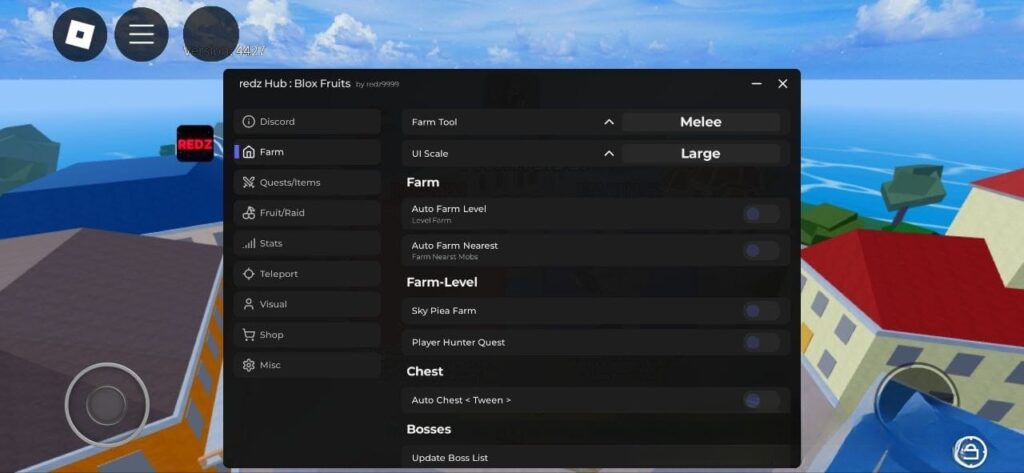Turn on Sky Piea Farm
The width and height of the screenshot is (1024, 473).
click(761, 311)
